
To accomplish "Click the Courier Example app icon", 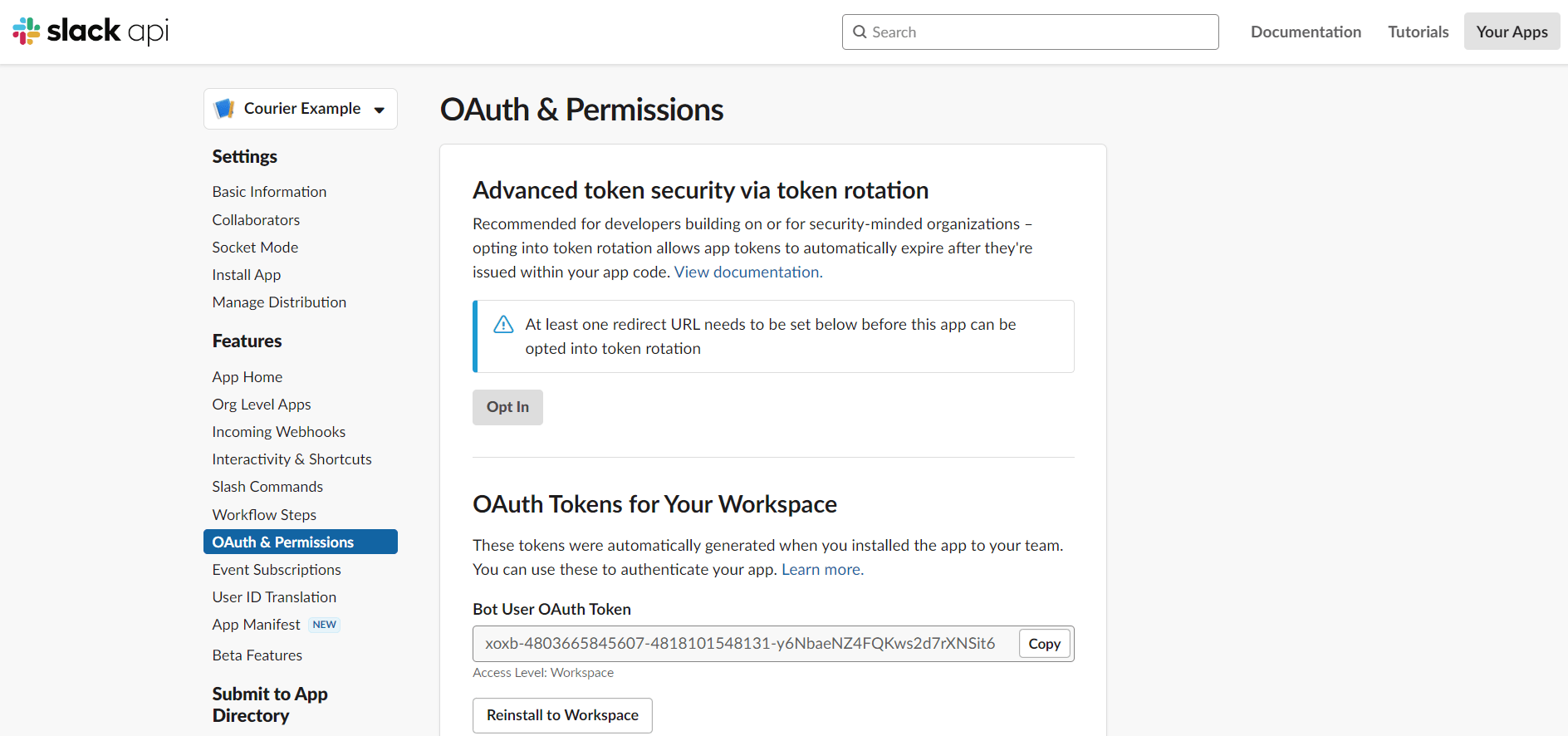I will (x=224, y=108).
